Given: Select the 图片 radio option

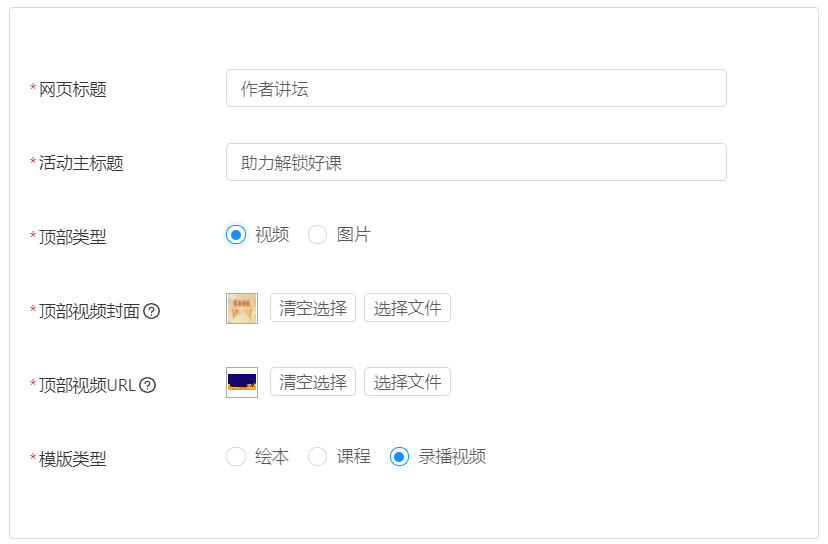Looking at the screenshot, I should 318,235.
